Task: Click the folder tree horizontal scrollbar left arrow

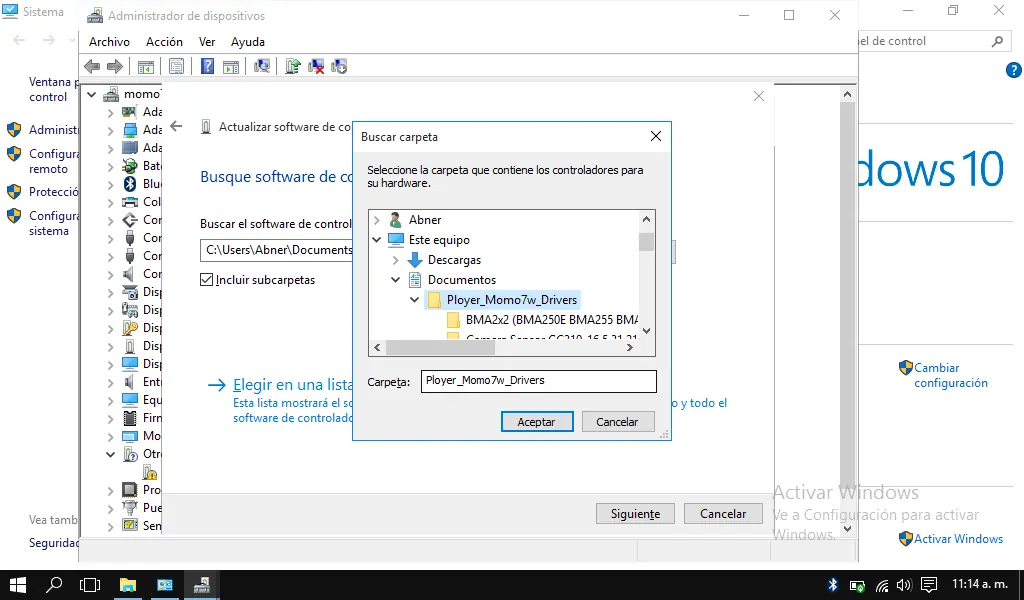Action: coord(377,348)
